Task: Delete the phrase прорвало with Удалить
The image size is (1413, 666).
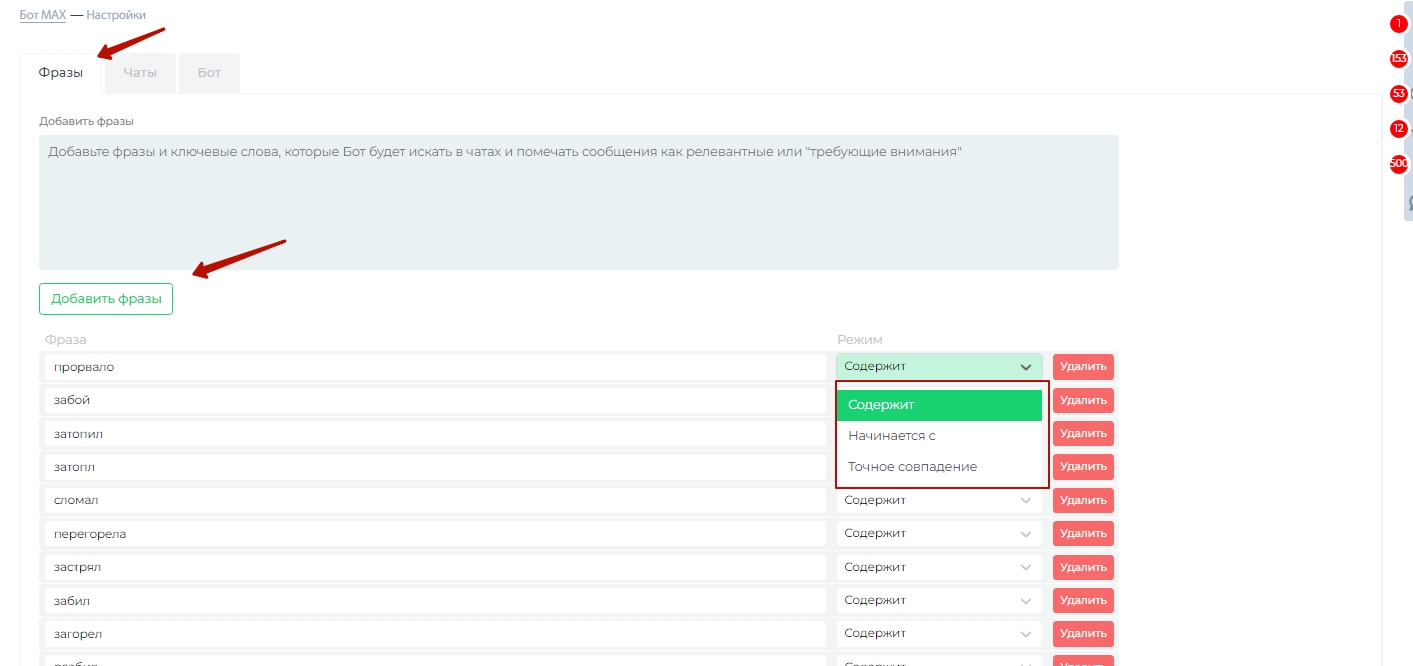Action: [x=1083, y=367]
